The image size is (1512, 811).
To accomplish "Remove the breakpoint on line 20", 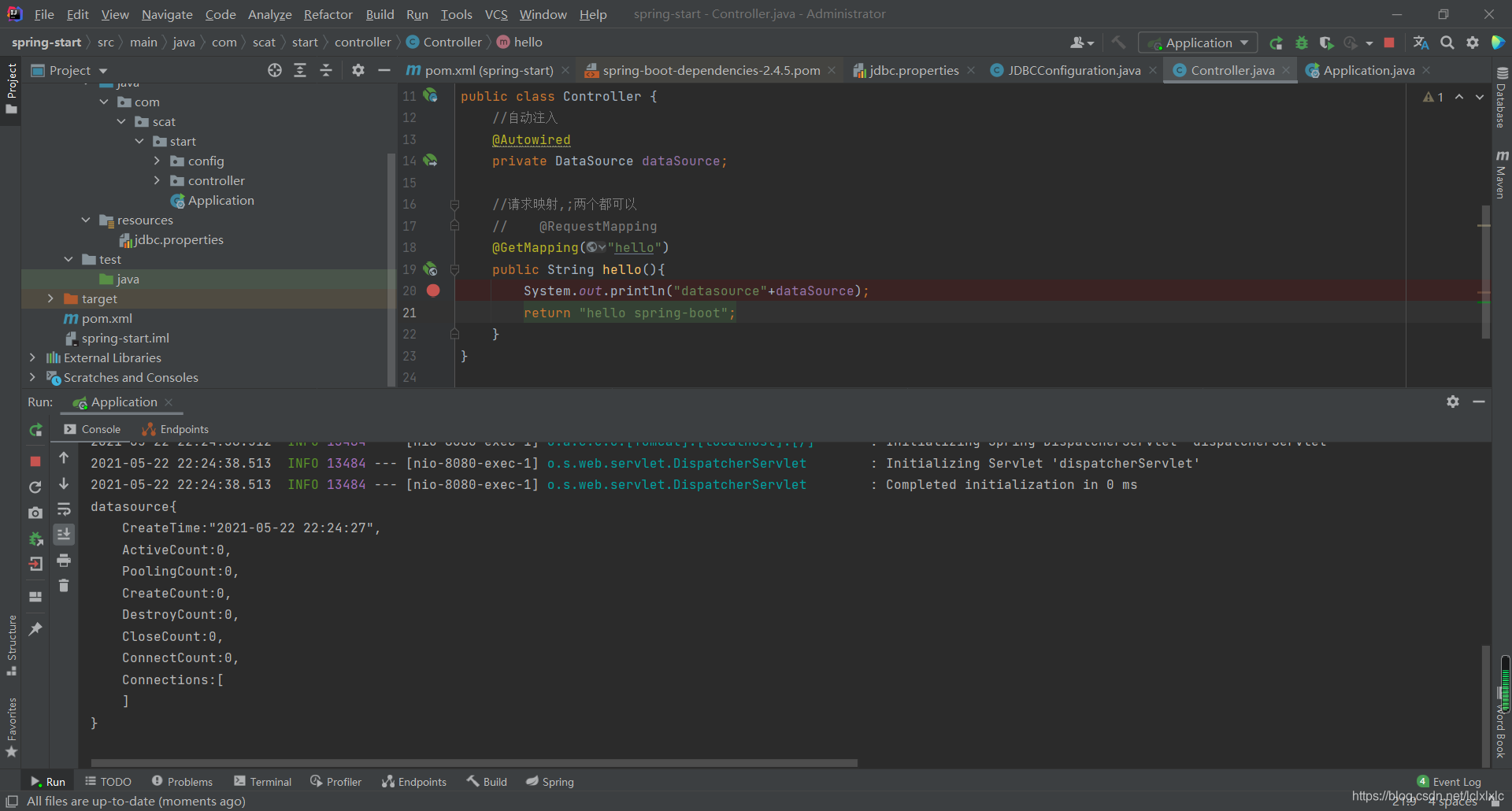I will 433,291.
